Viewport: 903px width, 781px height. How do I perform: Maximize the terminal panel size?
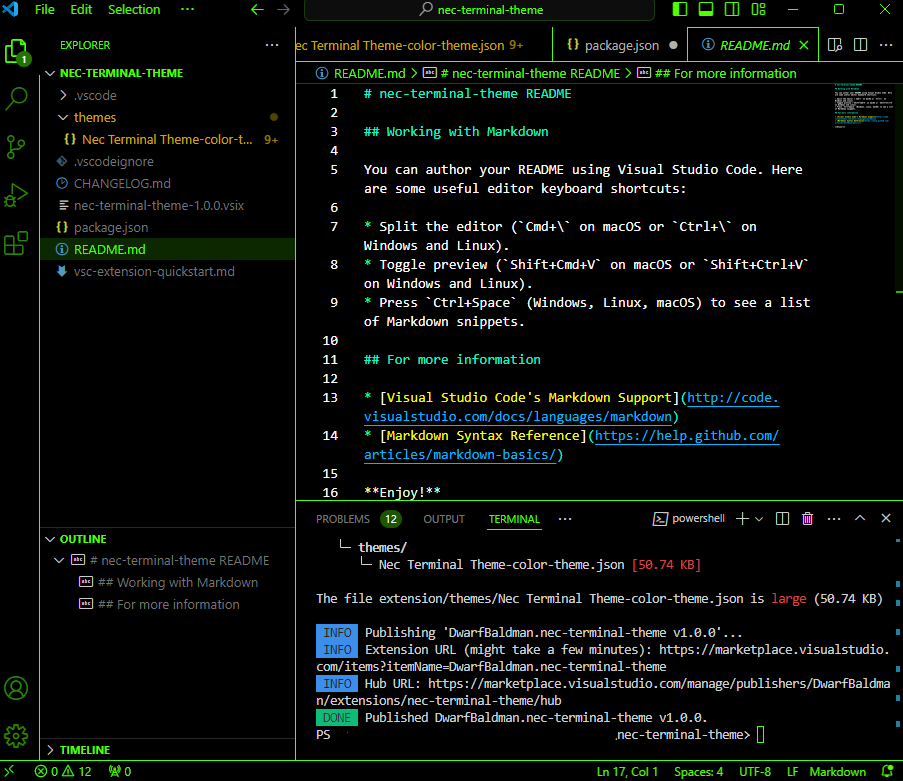(860, 519)
